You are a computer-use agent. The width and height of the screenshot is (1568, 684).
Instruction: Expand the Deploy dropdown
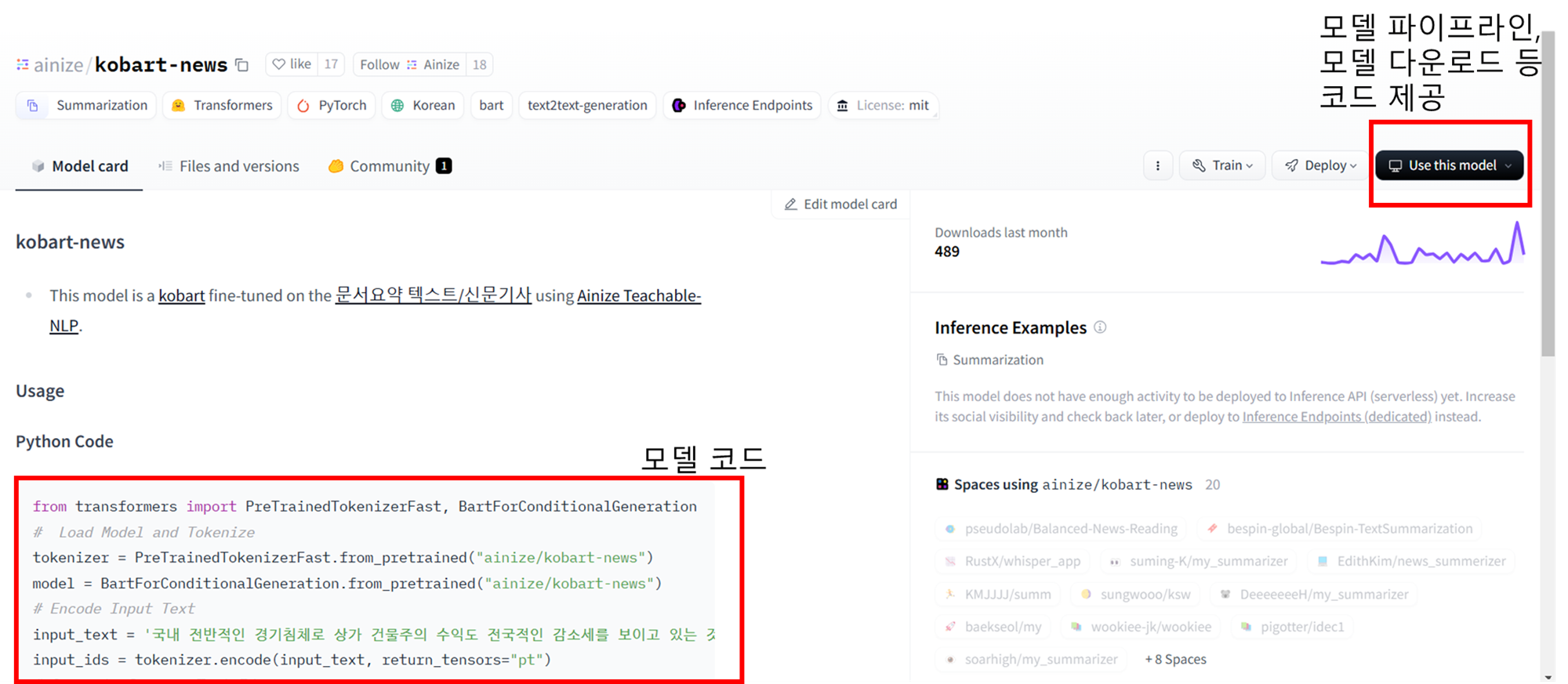[x=1320, y=165]
